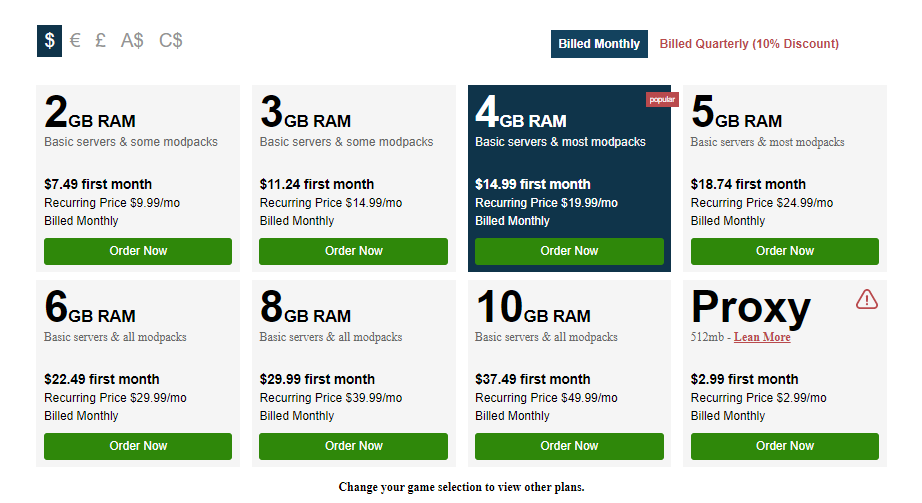The image size is (922, 503).
Task: Order the 6GB RAM plan
Action: pos(138,446)
